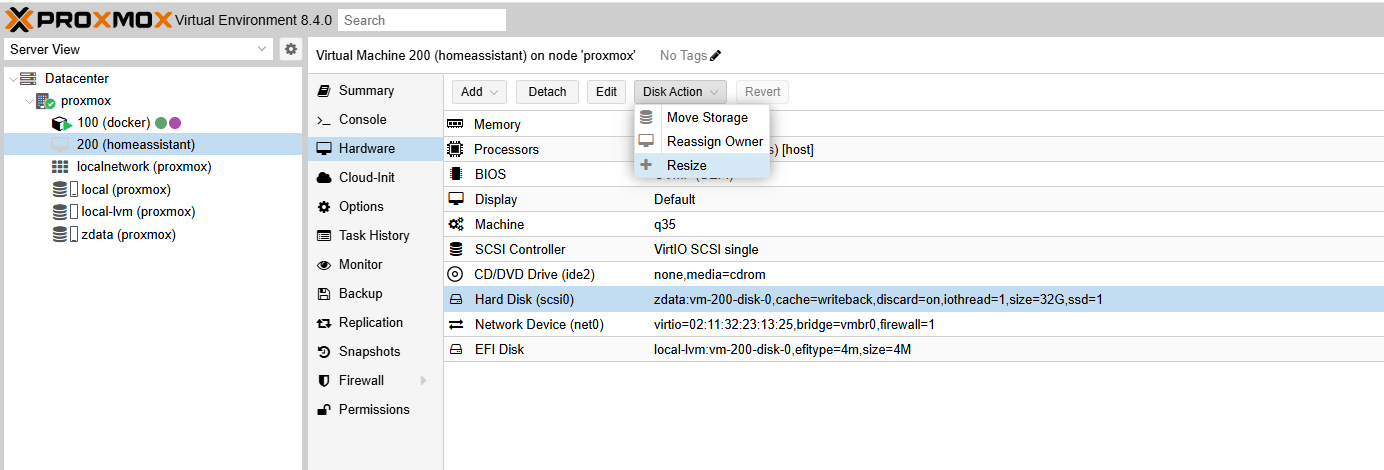Screen dimensions: 1384x470
Task: Select the zdata storage in tree
Action: click(x=128, y=235)
